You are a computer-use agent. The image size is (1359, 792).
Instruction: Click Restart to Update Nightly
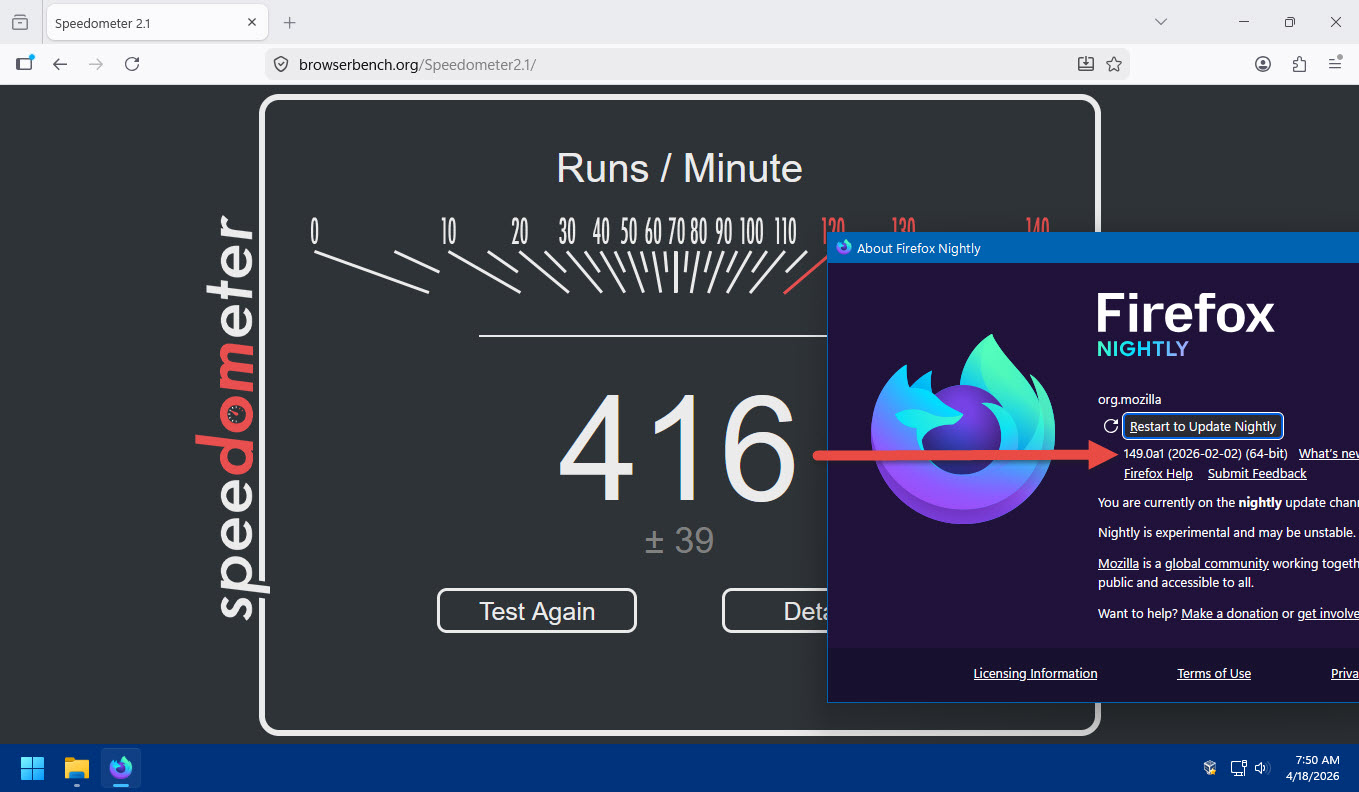(x=1202, y=426)
